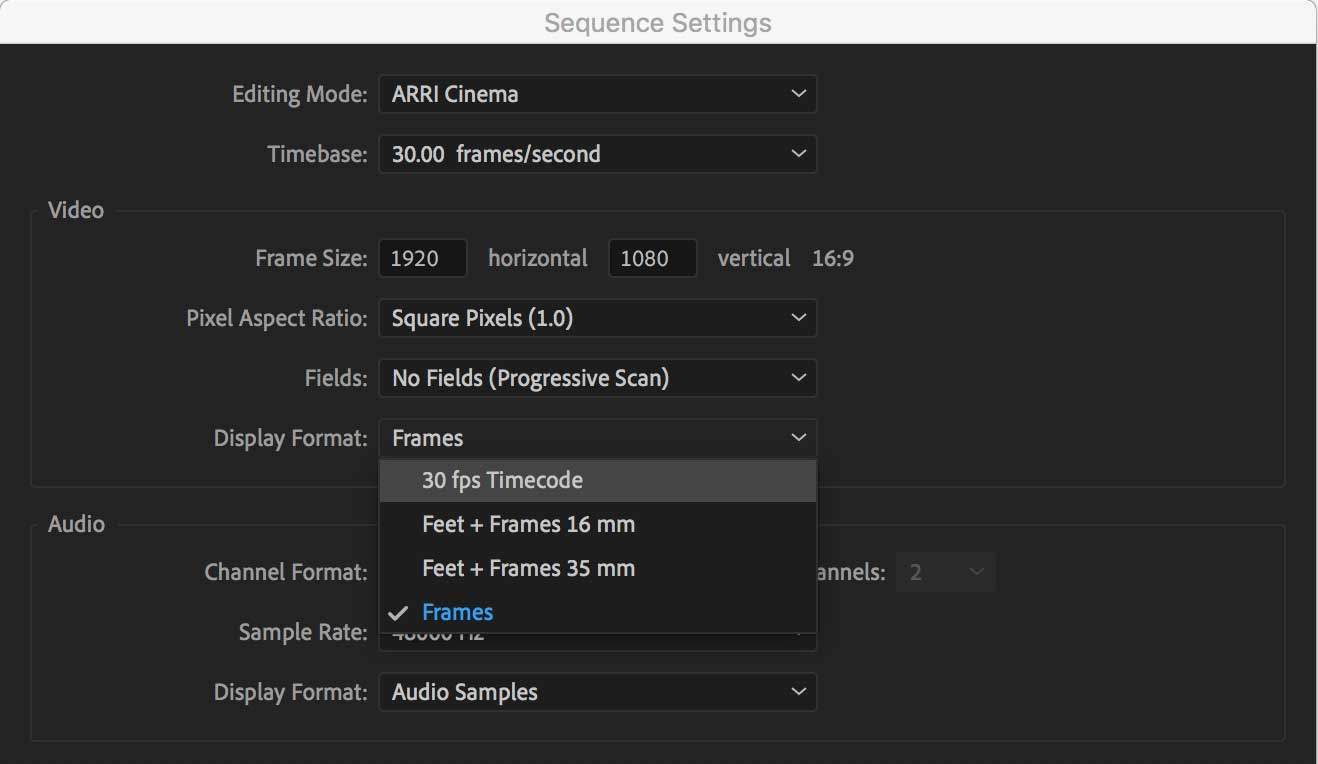The image size is (1318, 764).
Task: Click the video Display Format dropdown chevron
Action: (798, 437)
